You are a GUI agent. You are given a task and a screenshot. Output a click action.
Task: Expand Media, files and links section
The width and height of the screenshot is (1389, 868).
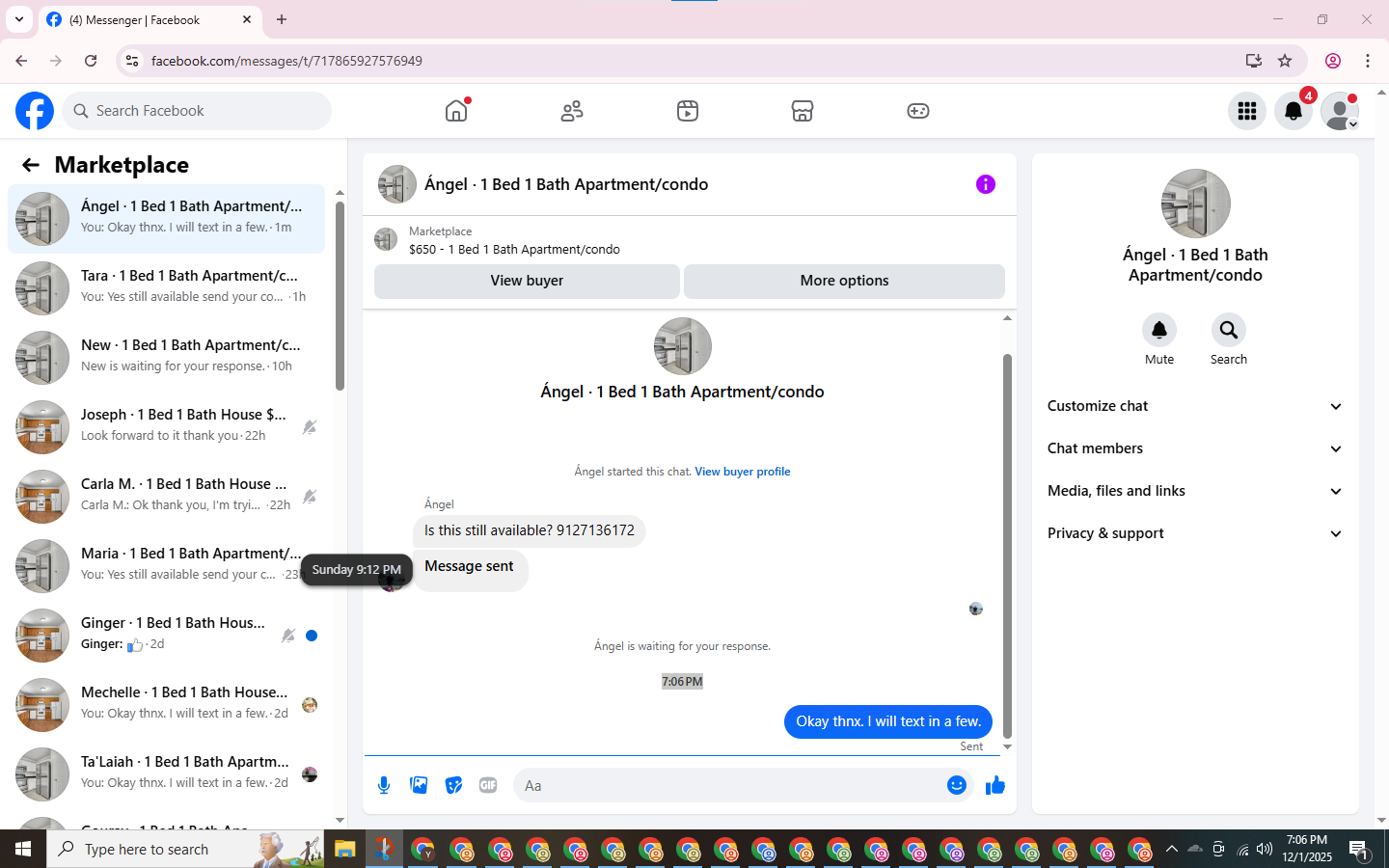pos(1195,491)
